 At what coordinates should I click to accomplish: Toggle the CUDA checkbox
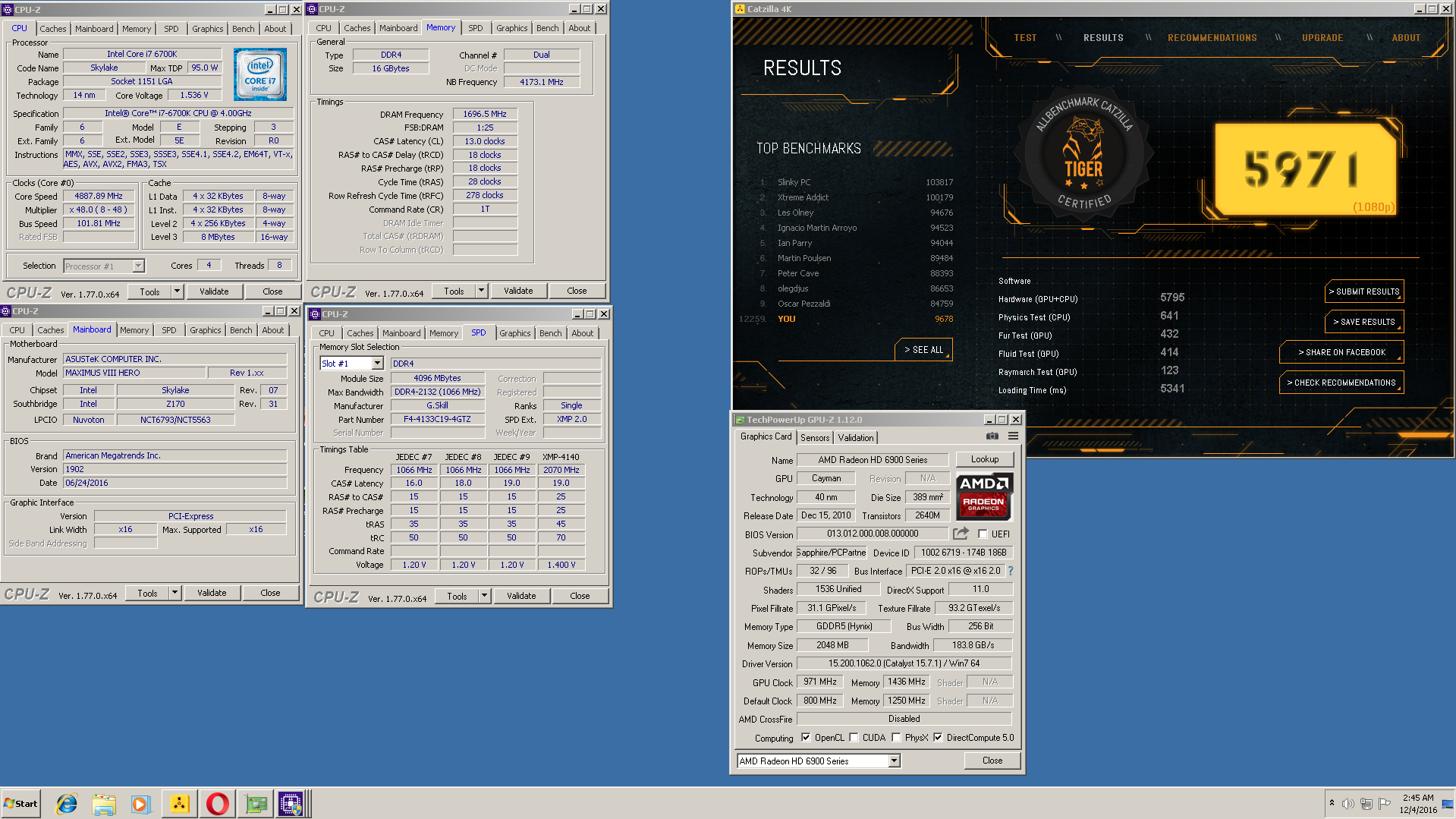[x=854, y=737]
